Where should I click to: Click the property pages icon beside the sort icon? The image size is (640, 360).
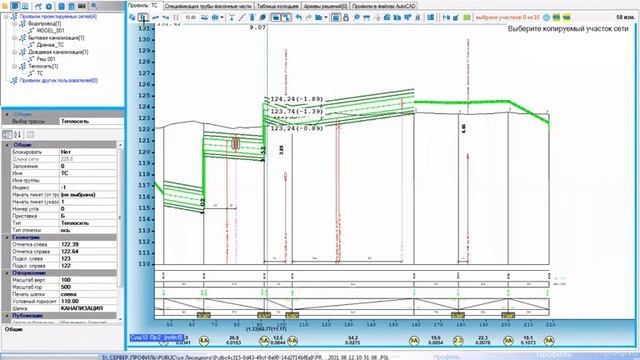pos(30,134)
